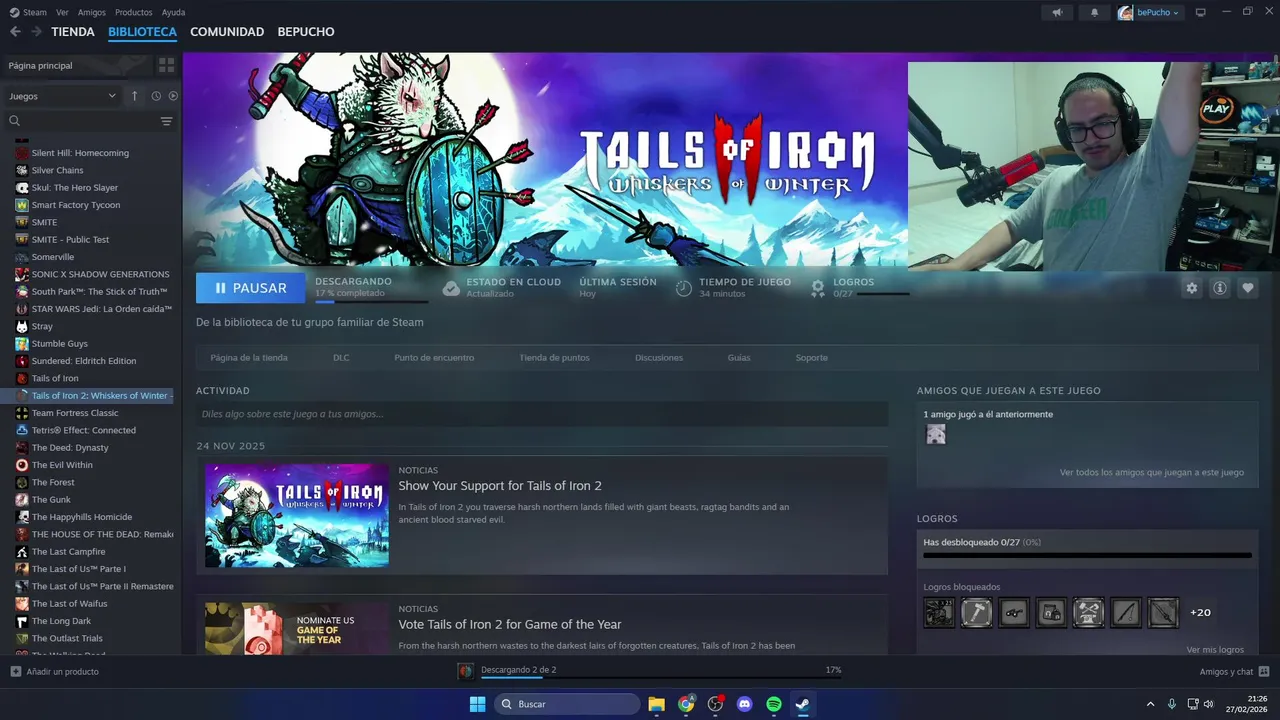Image resolution: width=1280 pixels, height=720 pixels.
Task: Open the Punto de encuentro link
Action: tap(434, 358)
